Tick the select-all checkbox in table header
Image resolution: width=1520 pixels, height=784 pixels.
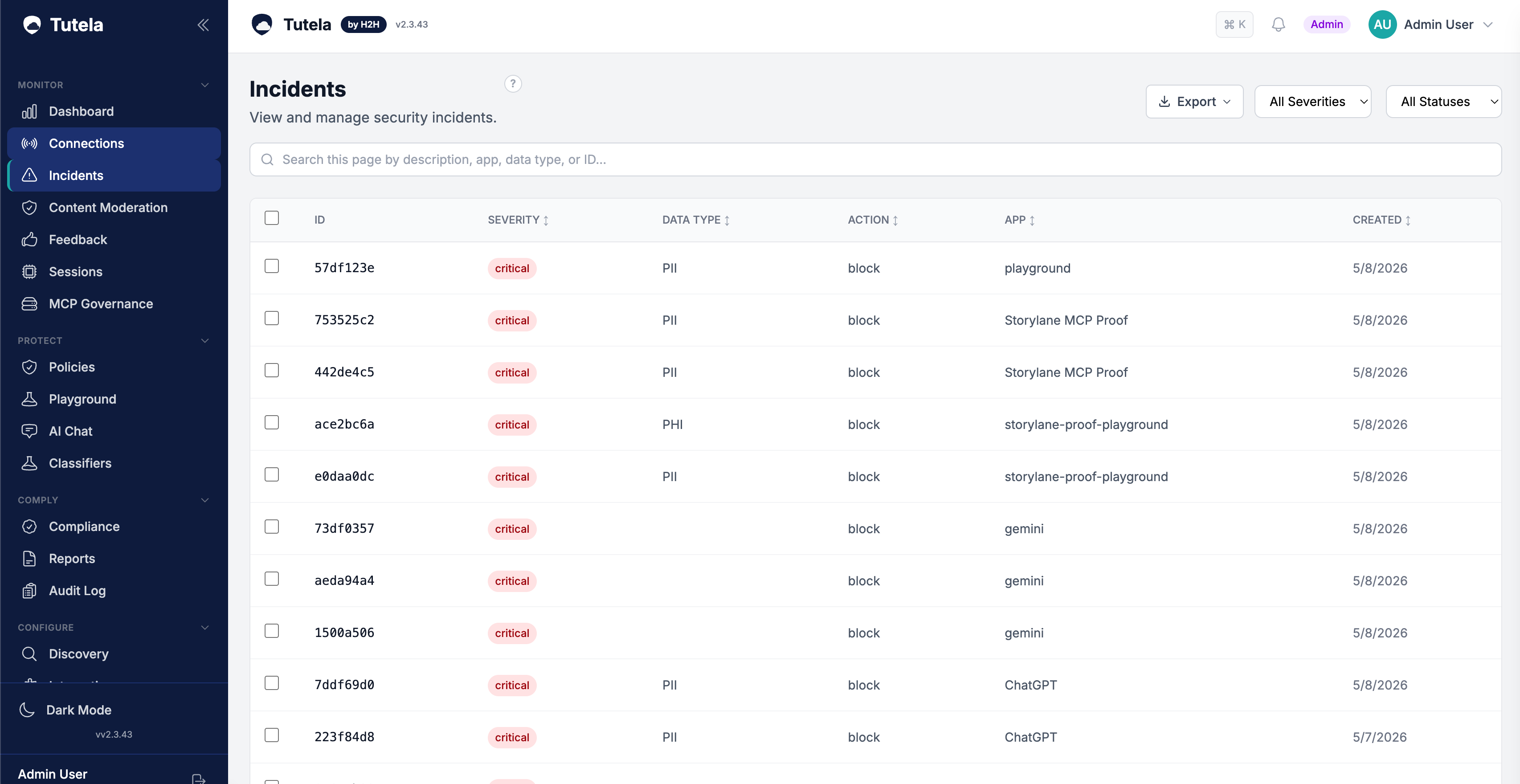pos(271,218)
